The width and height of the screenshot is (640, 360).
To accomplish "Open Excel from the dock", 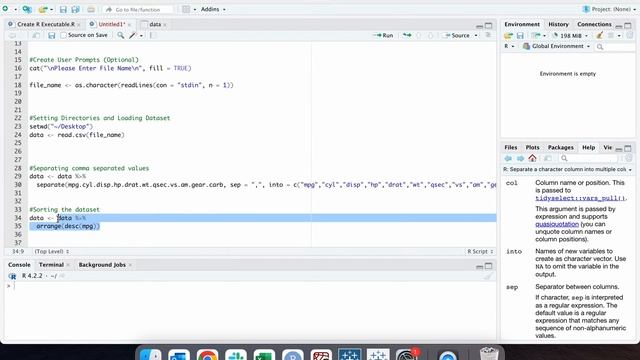I will [x=264, y=354].
